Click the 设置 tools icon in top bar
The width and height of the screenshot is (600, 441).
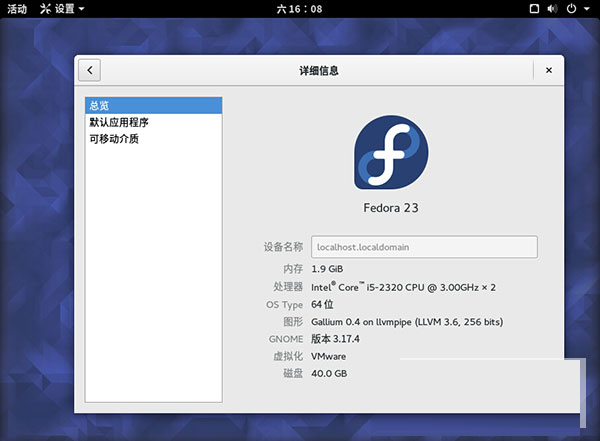coord(45,8)
